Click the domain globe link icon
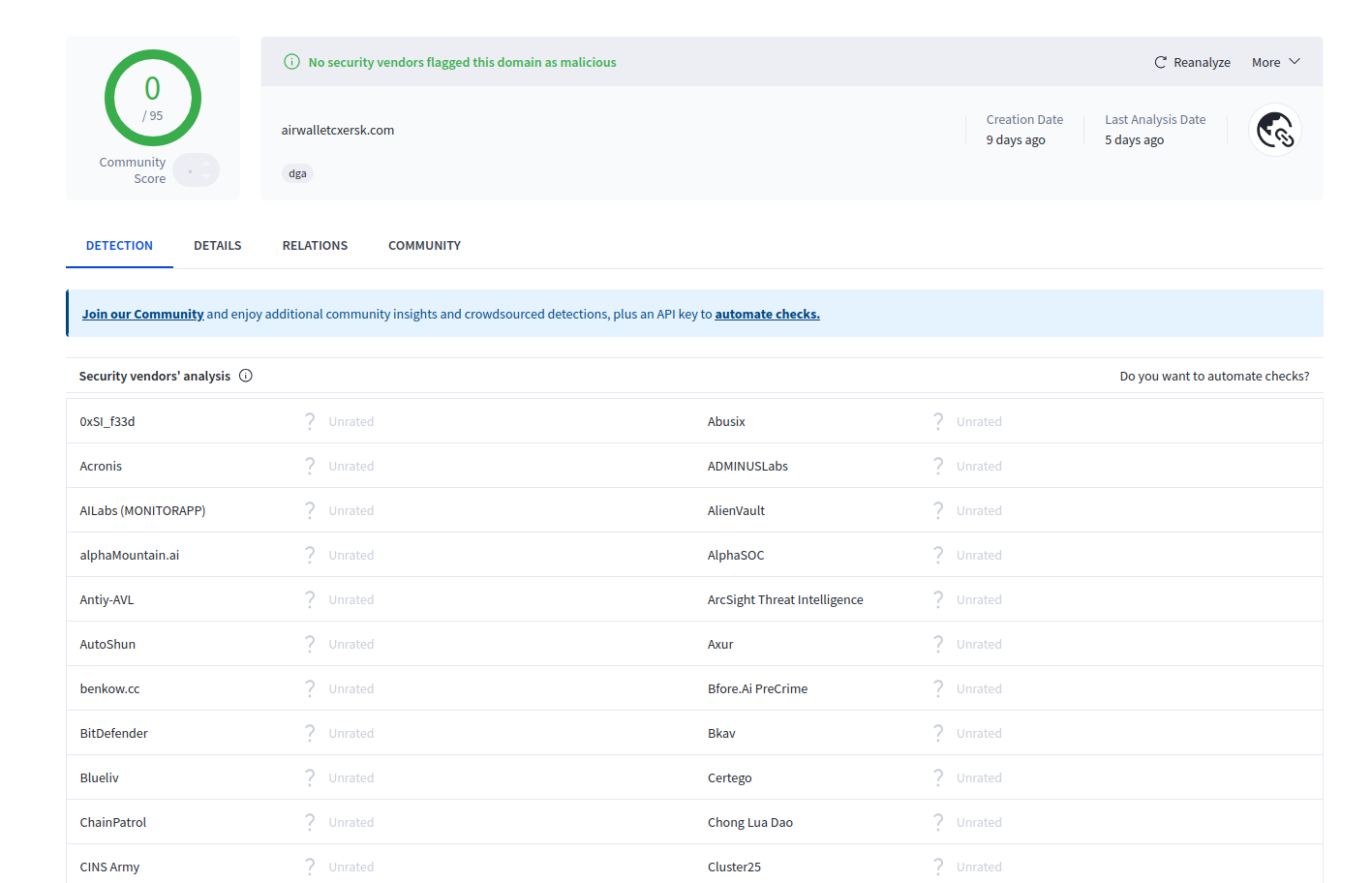Screen dimensions: 1372x883 tap(1275, 130)
